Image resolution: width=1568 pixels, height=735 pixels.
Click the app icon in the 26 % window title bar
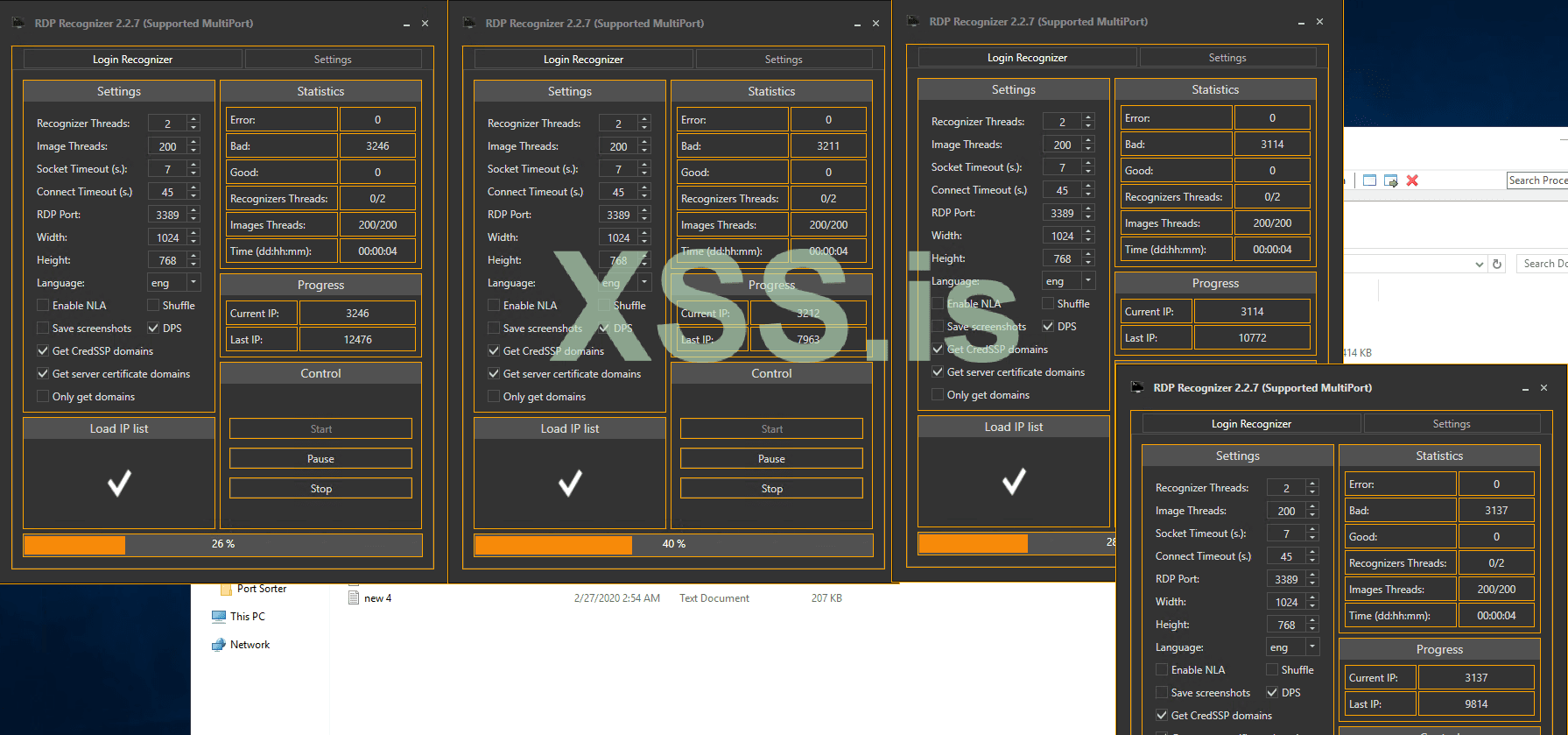[19, 23]
